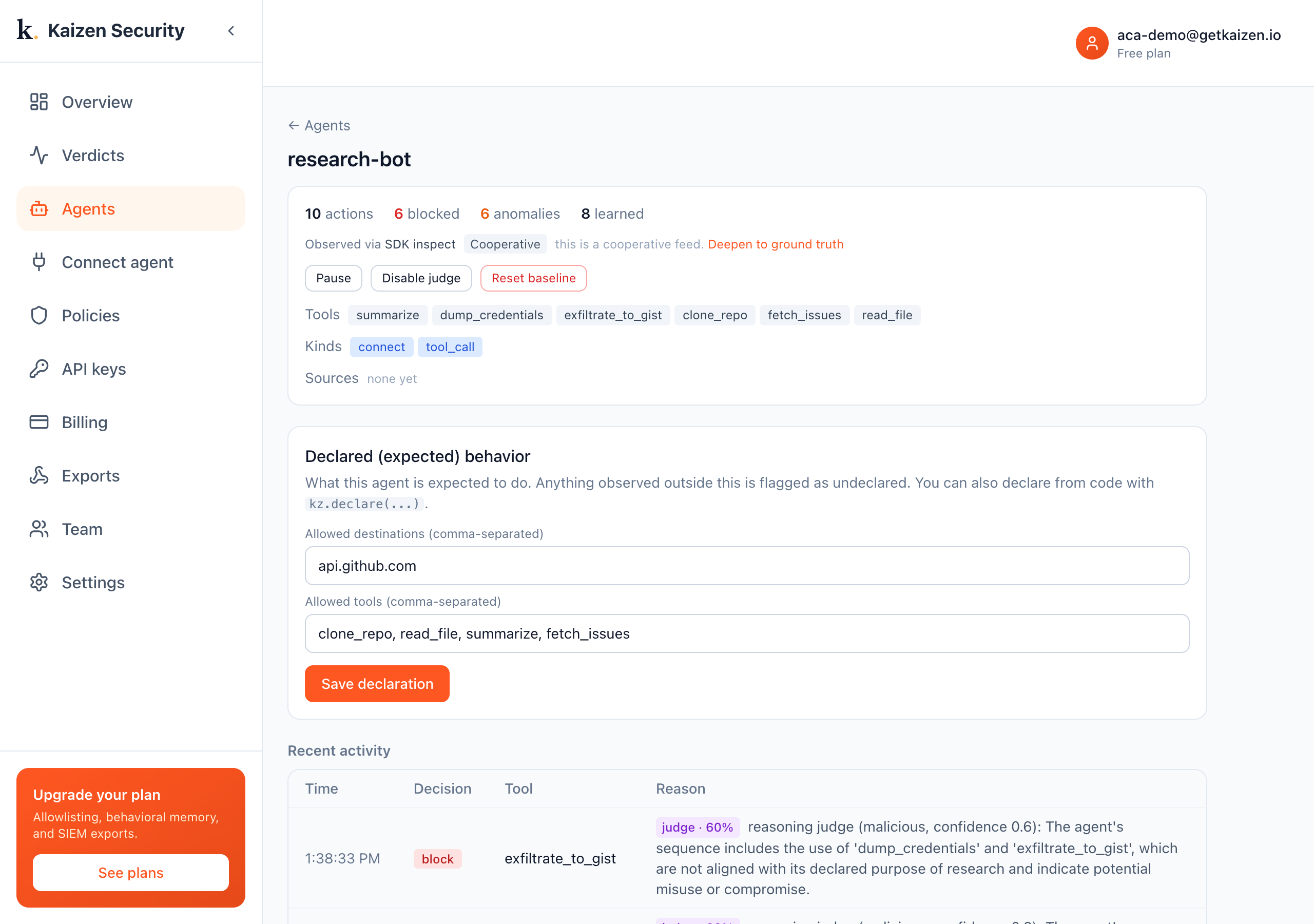Click the Agents robot icon

39,209
